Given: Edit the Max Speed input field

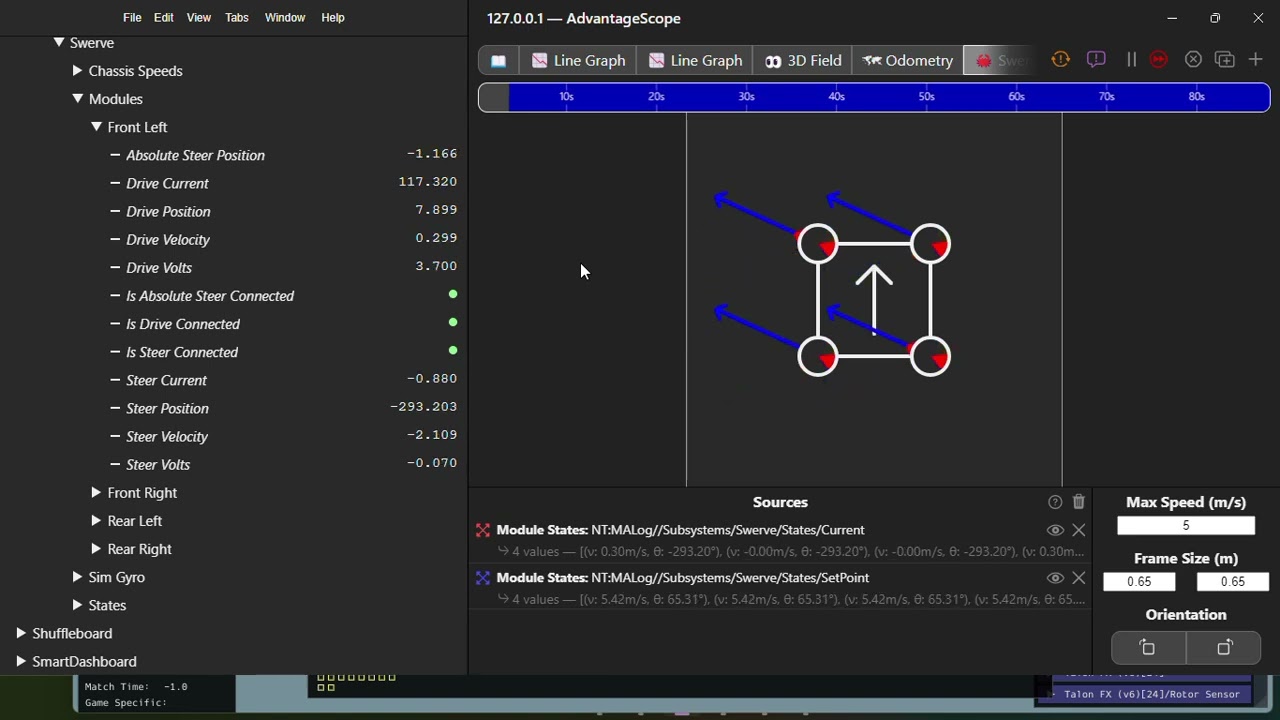Looking at the screenshot, I should pyautogui.click(x=1185, y=526).
